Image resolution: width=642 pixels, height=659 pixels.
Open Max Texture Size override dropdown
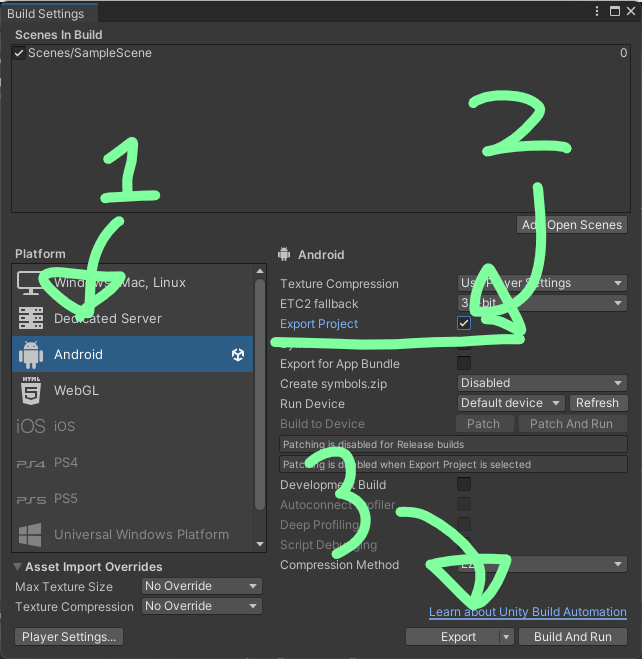202,586
